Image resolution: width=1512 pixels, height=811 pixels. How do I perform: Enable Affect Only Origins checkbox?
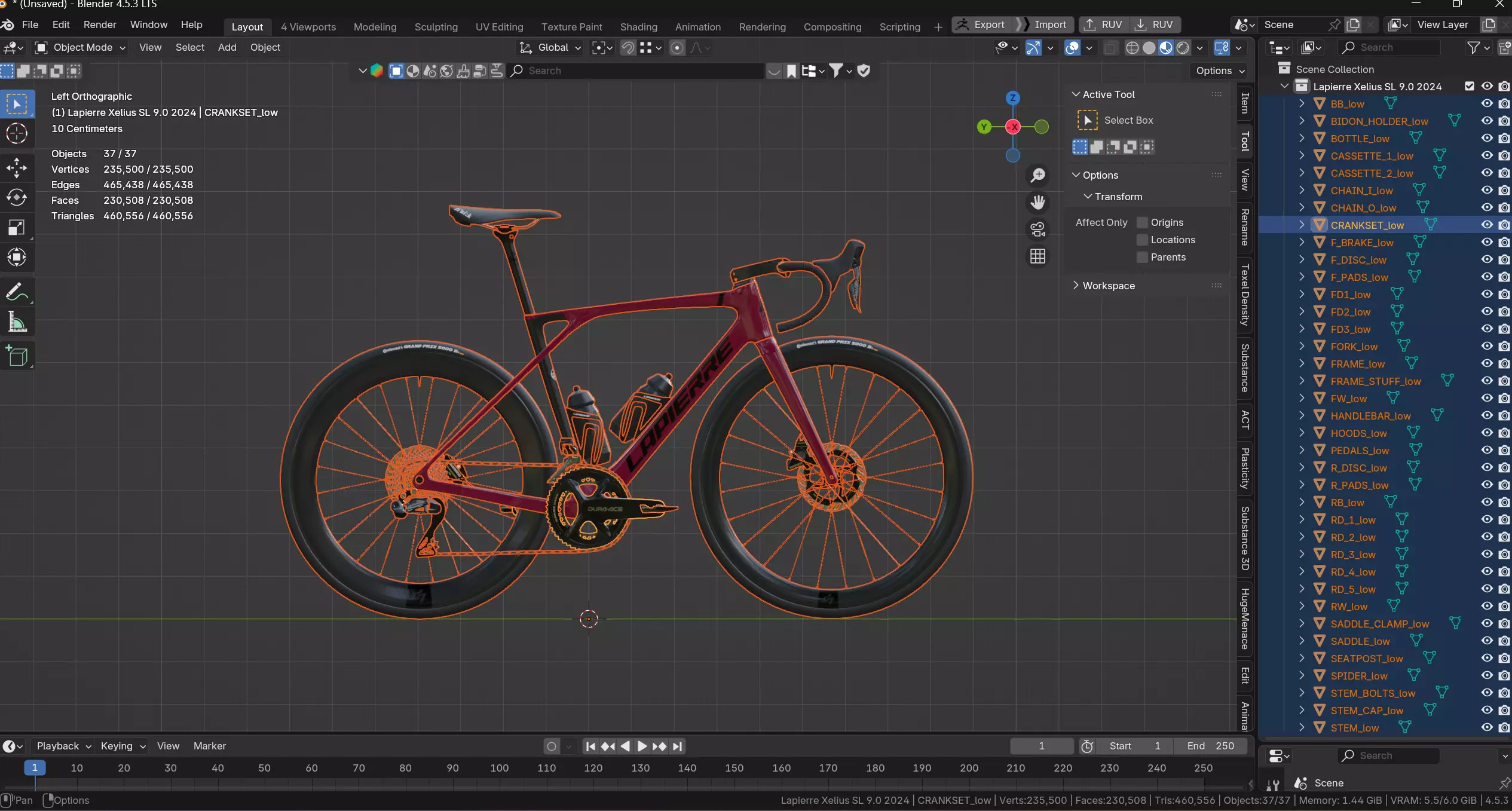1142,222
